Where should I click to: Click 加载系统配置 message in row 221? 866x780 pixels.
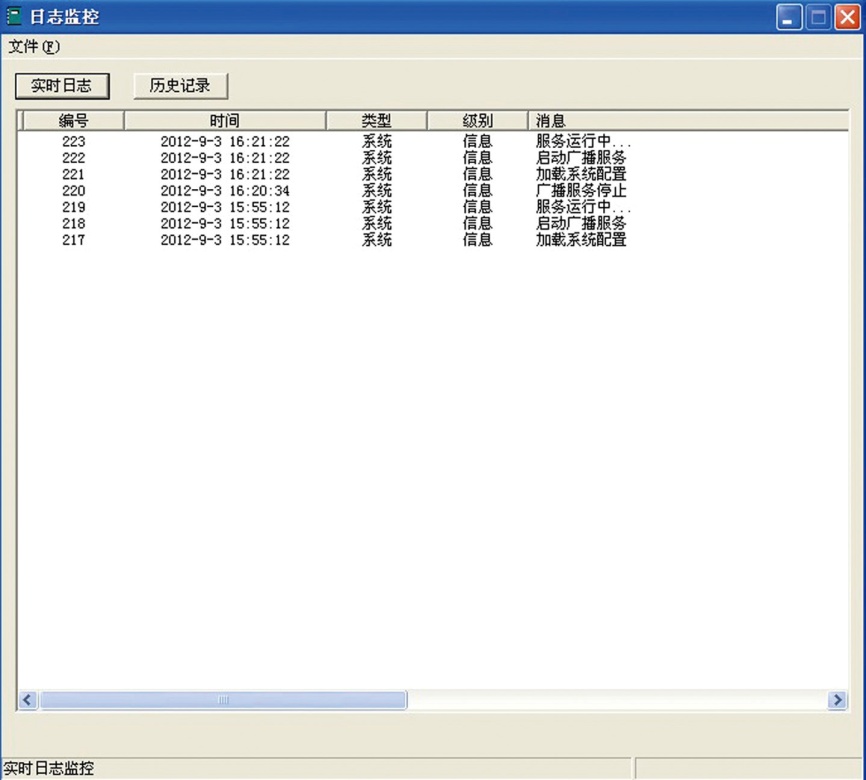581,175
